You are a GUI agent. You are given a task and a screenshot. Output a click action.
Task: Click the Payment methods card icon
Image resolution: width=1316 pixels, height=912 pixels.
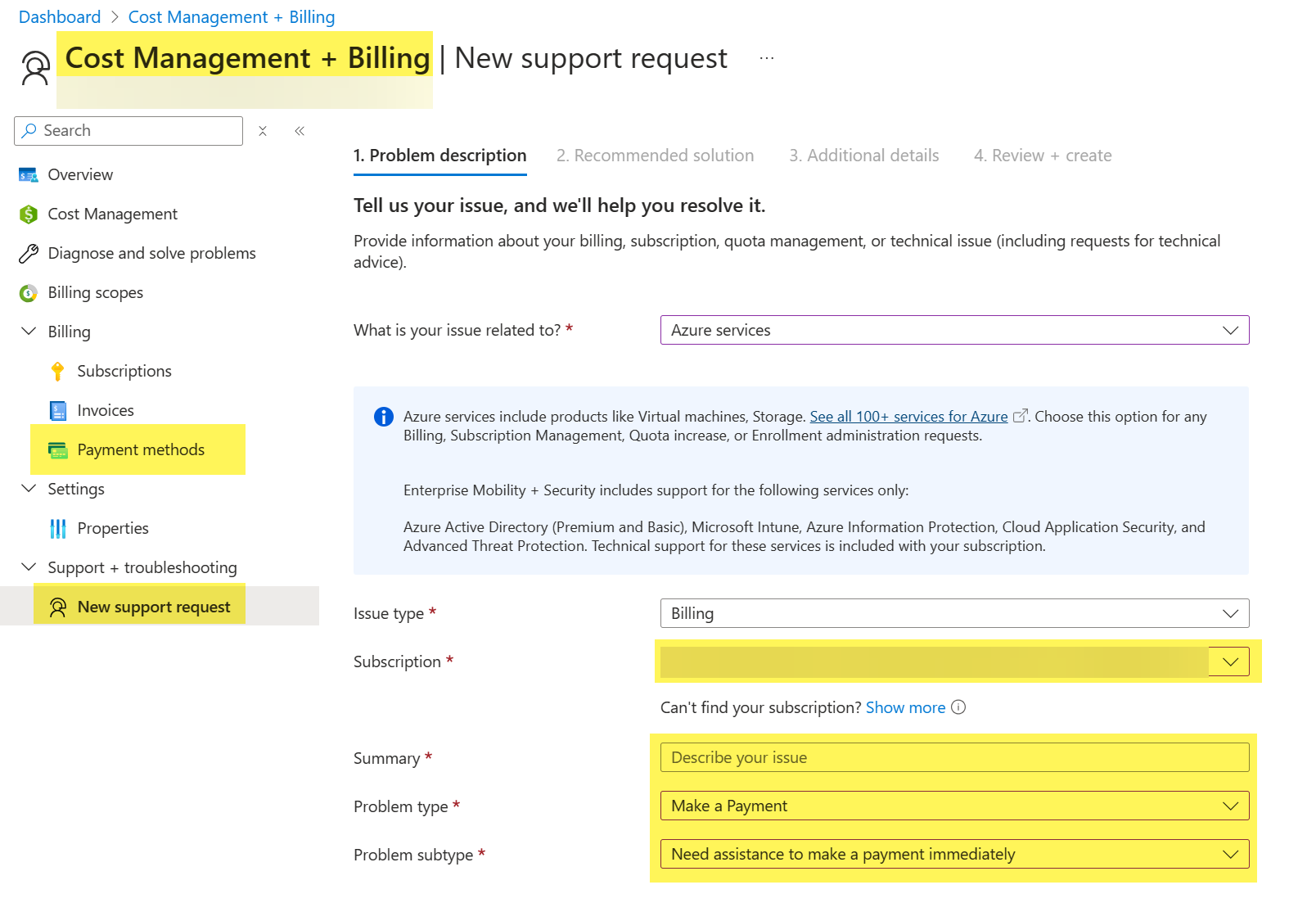[58, 450]
